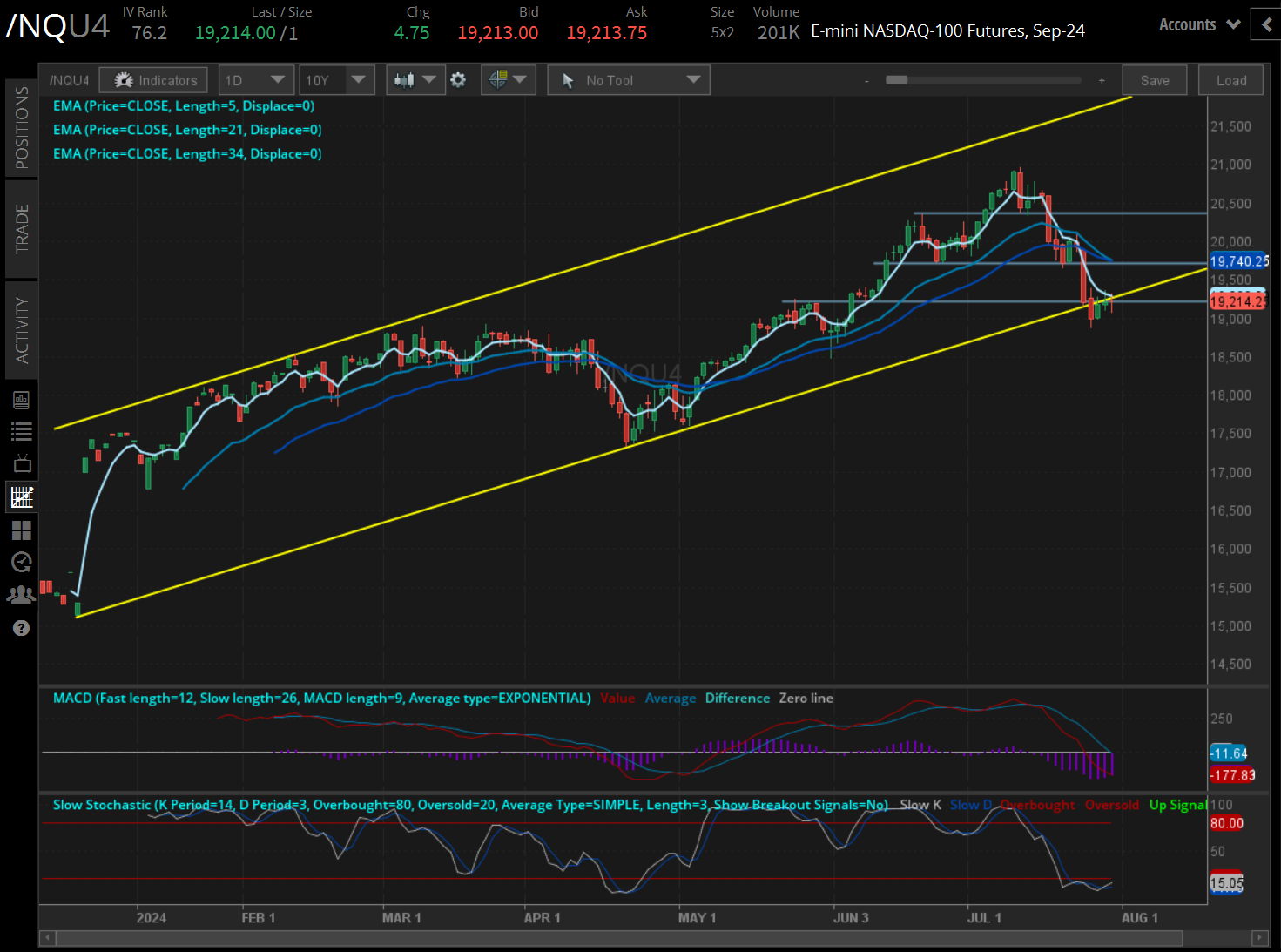Toggle the Overbought line in stochastic study

coord(1038,804)
